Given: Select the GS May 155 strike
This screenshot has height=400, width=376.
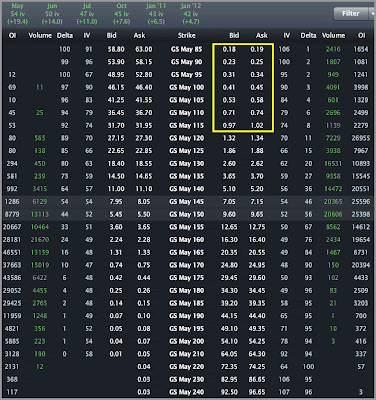Looking at the screenshot, I should tap(187, 227).
